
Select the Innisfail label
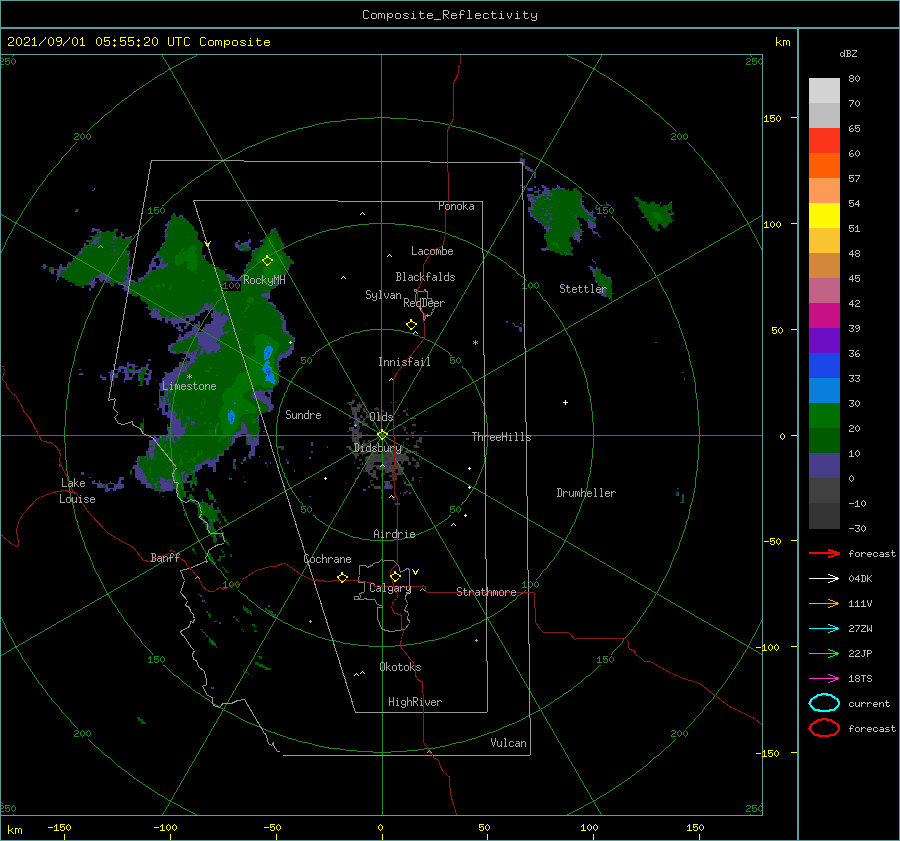click(x=404, y=362)
